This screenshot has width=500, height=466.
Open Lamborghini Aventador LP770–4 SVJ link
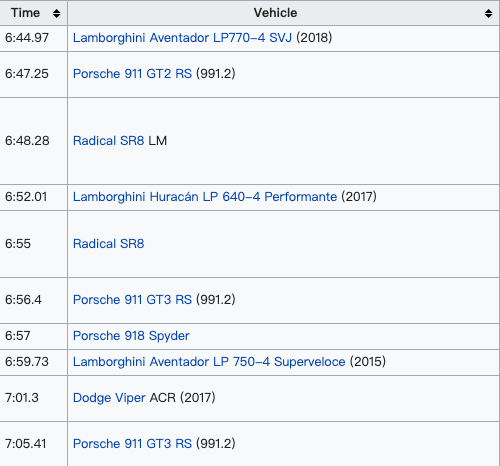click(182, 38)
